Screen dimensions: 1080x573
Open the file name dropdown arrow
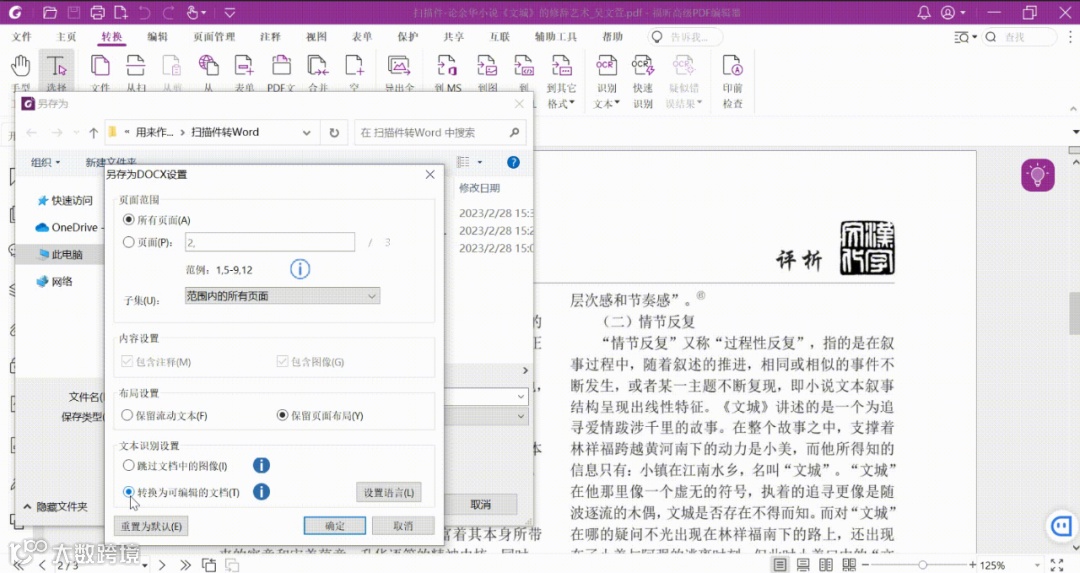point(521,396)
